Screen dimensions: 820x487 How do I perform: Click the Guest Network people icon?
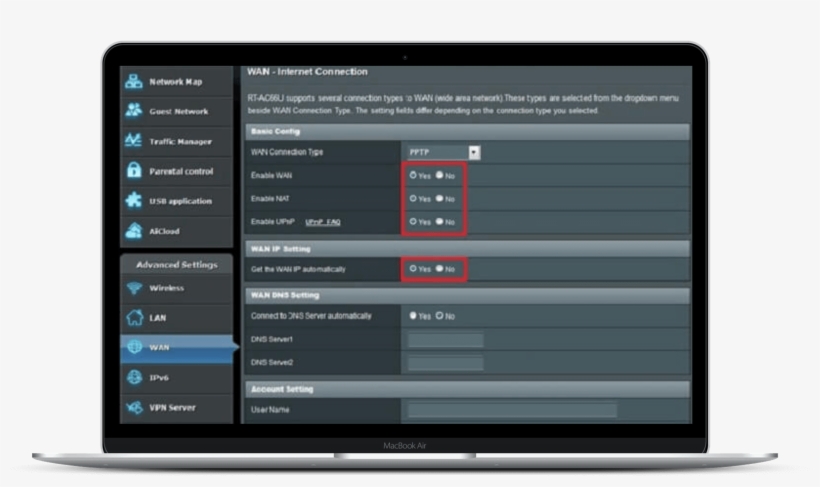(x=134, y=111)
